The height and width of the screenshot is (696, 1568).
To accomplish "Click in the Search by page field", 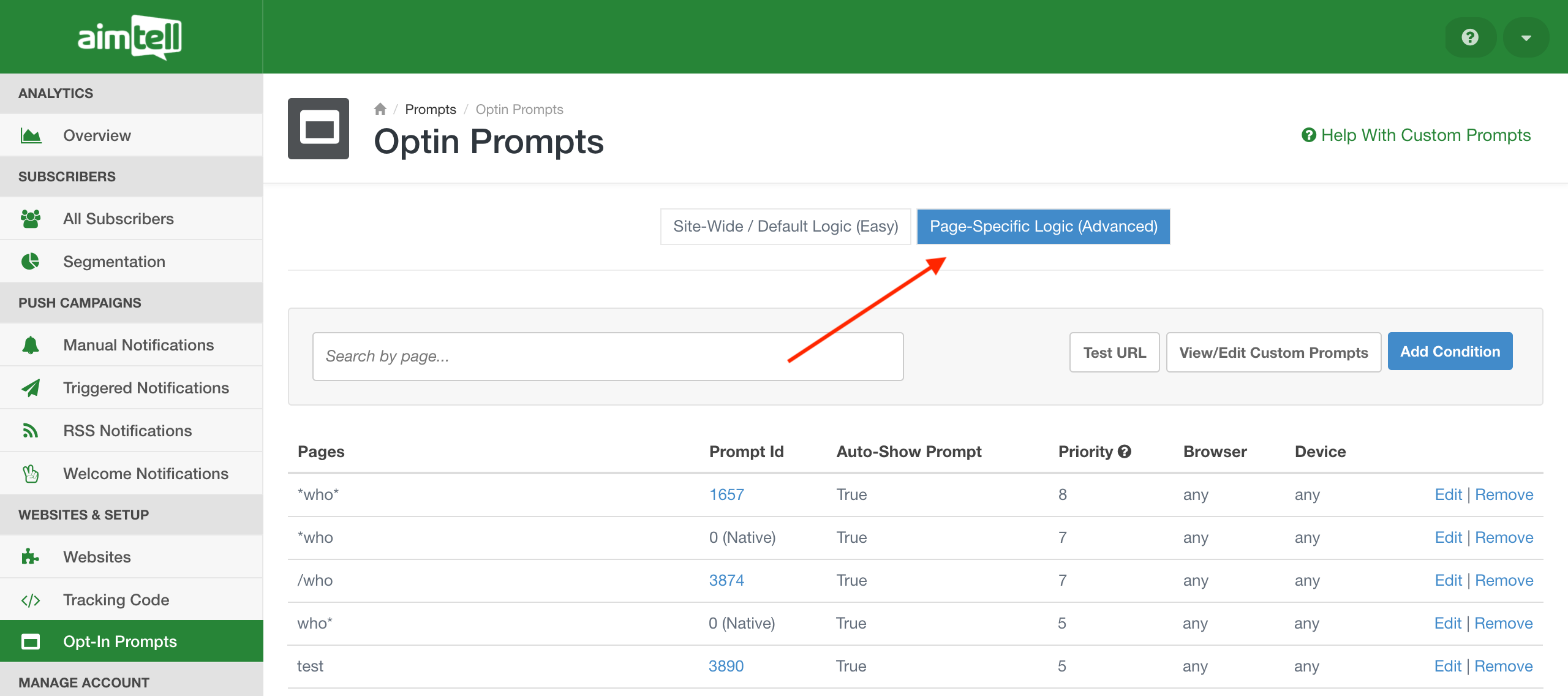I will click(x=608, y=357).
